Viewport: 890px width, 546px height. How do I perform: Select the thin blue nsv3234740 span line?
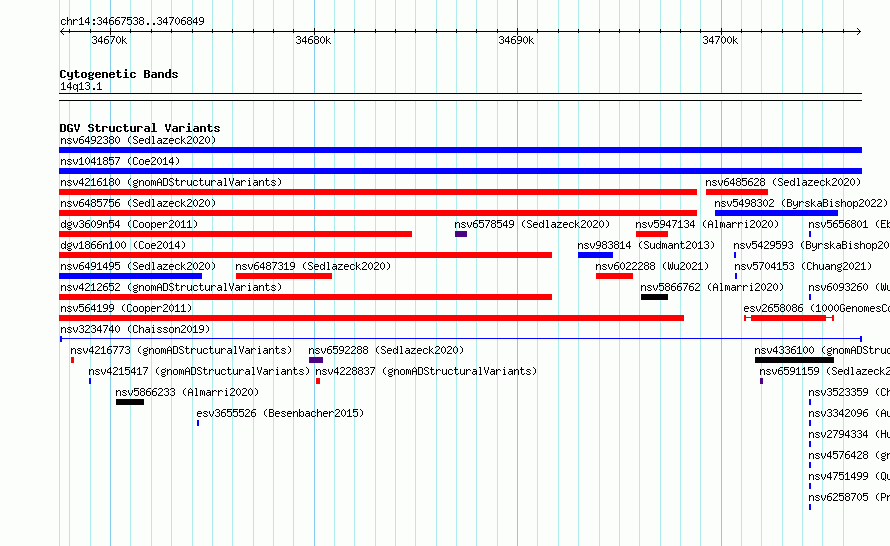(461, 339)
